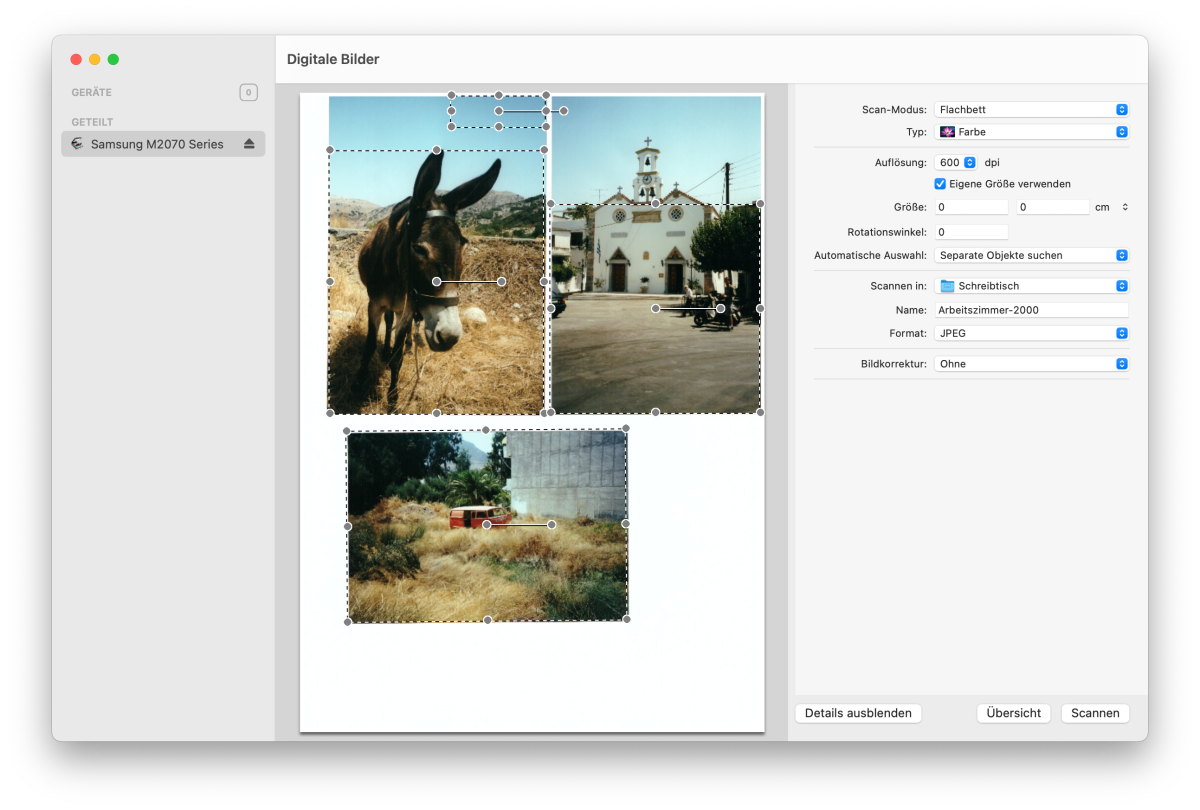Eject the Samsung M2070 Series scanner
Image resolution: width=1200 pixels, height=810 pixels.
pyautogui.click(x=249, y=144)
